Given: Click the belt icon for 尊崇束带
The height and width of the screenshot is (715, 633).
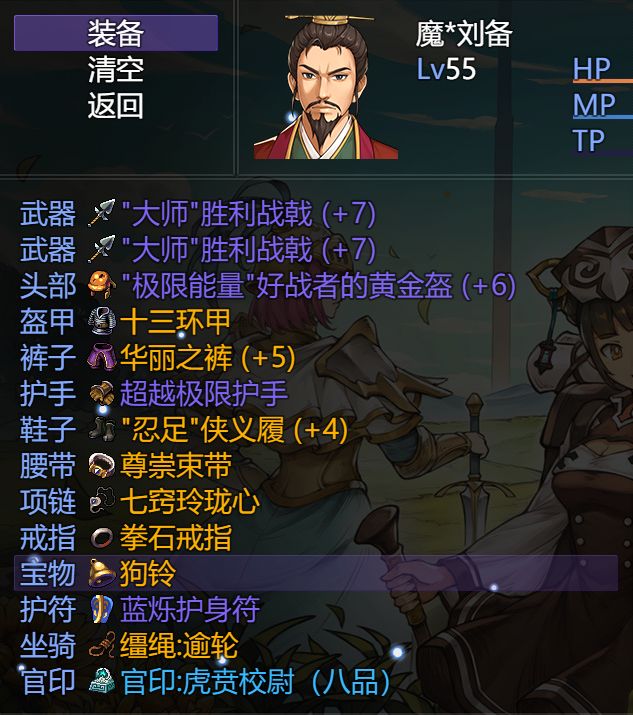Looking at the screenshot, I should point(101,465).
